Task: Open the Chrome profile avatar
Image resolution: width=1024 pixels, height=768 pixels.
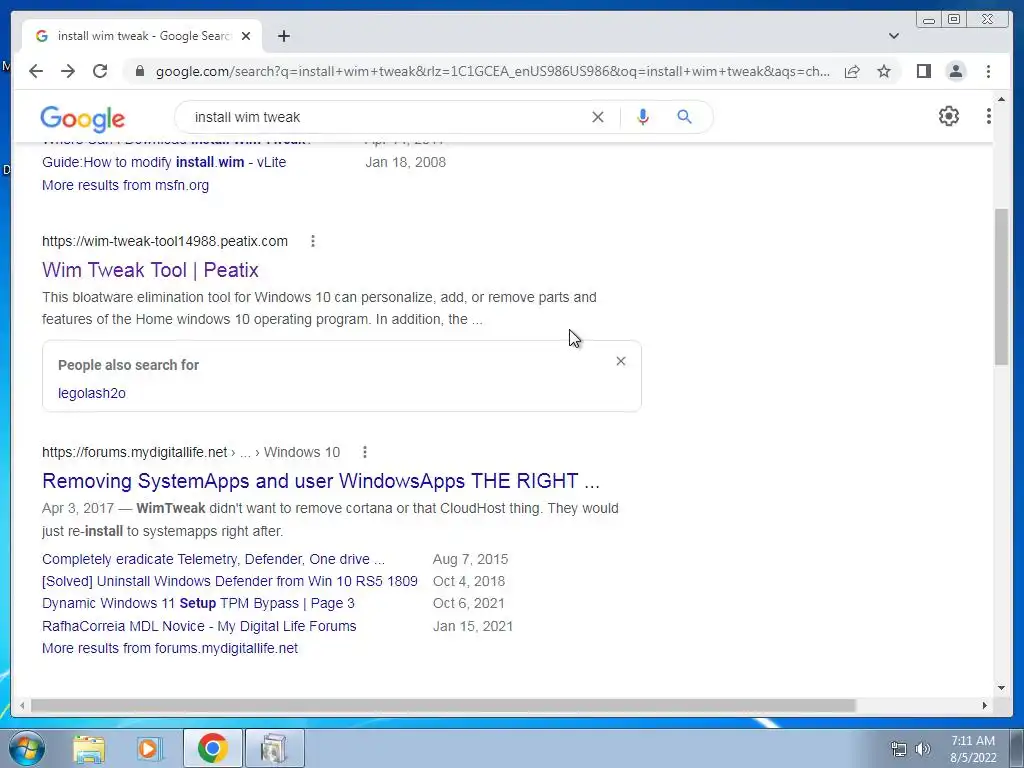Action: 955,71
